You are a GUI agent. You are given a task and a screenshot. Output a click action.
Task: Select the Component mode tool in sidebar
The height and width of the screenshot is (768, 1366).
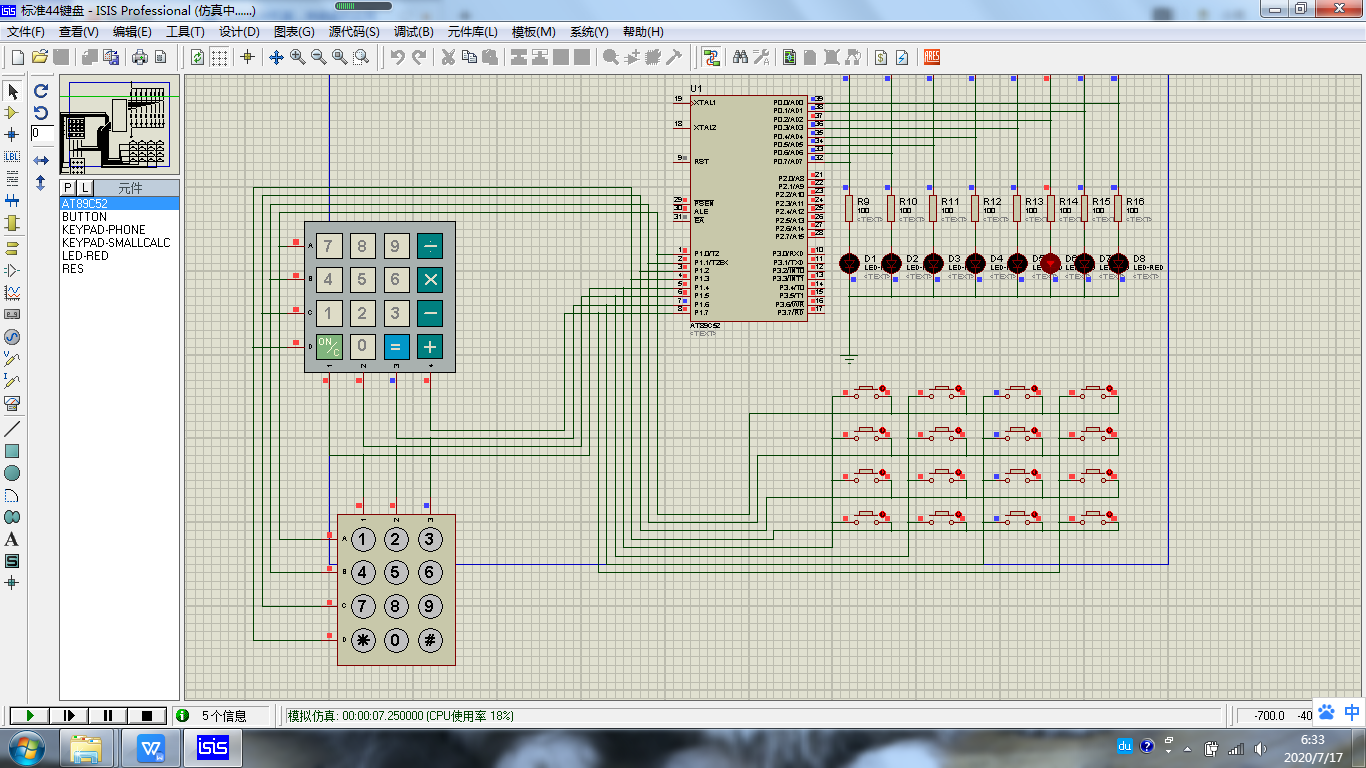(12, 113)
